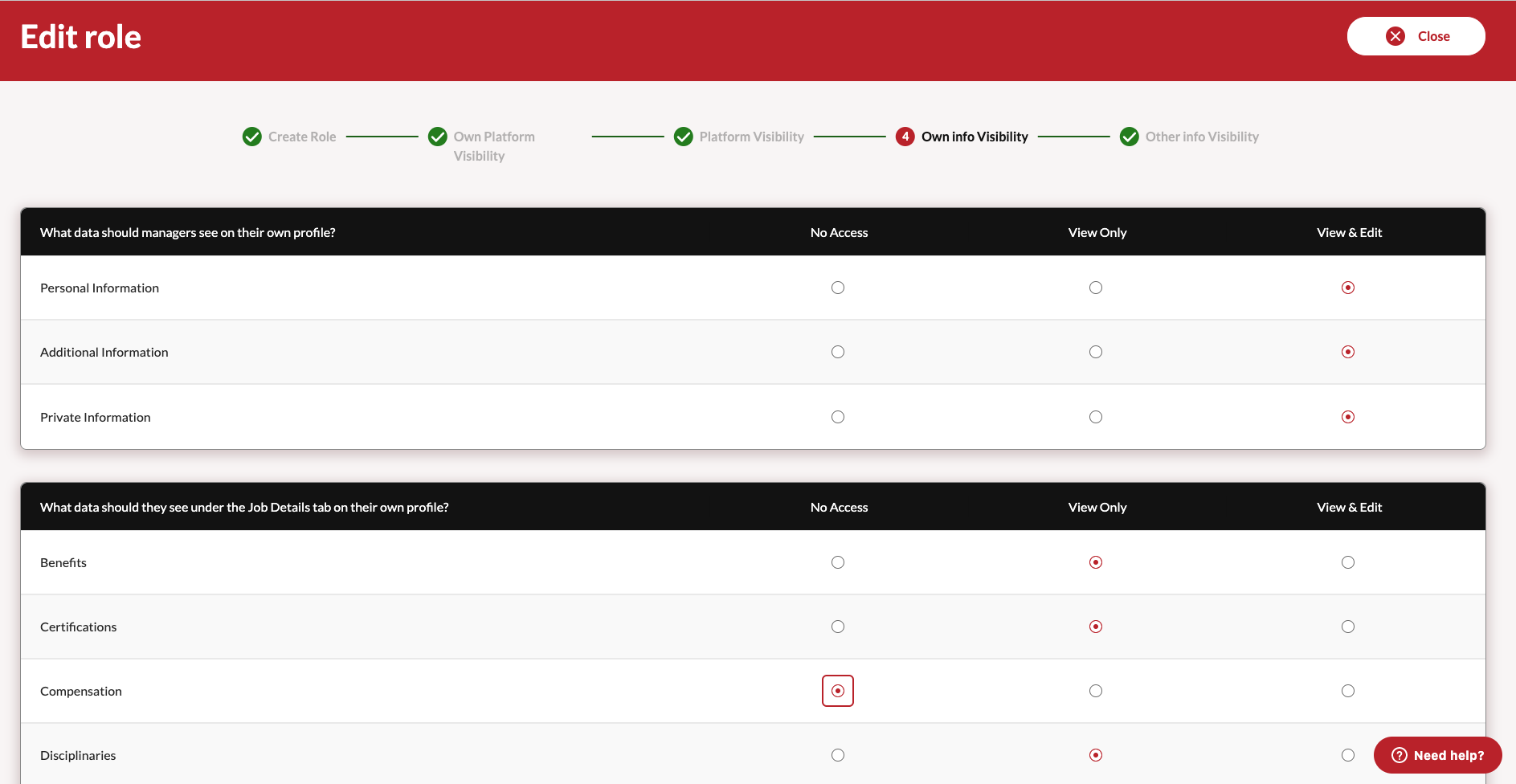Click the Platform Visibility checkmark icon

[x=683, y=137]
